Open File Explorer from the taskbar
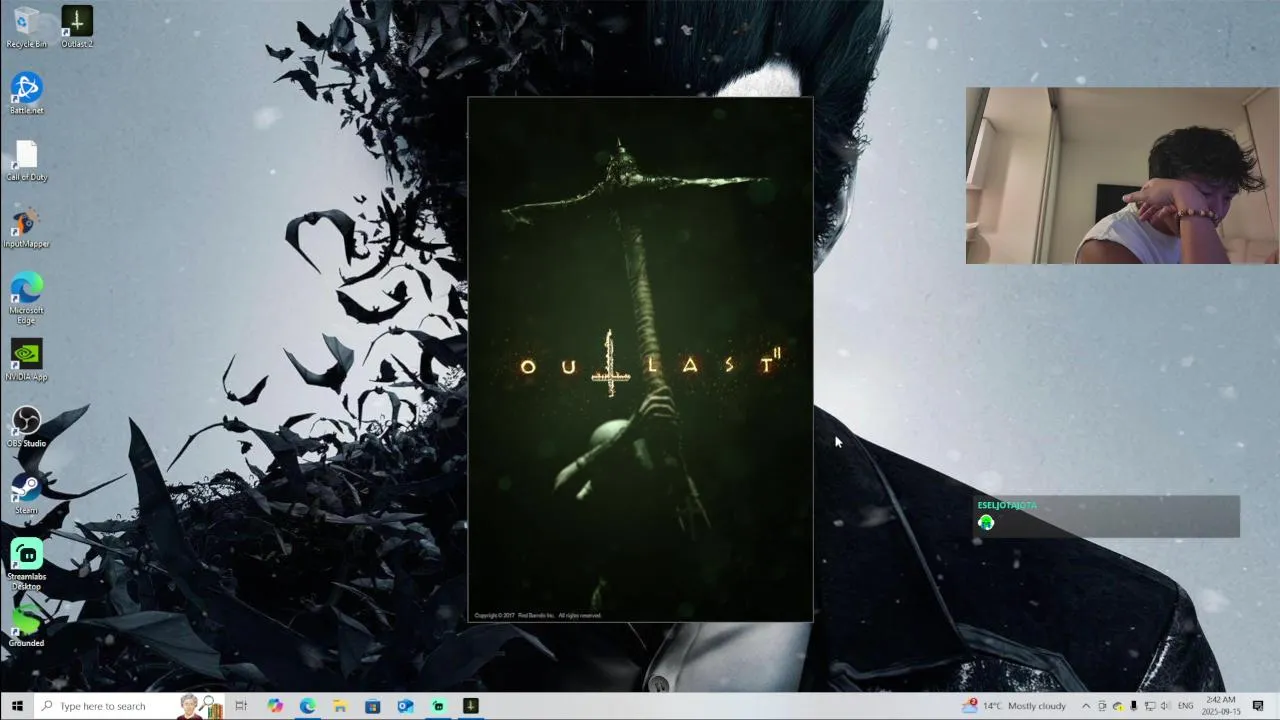This screenshot has width=1280, height=720. point(340,706)
